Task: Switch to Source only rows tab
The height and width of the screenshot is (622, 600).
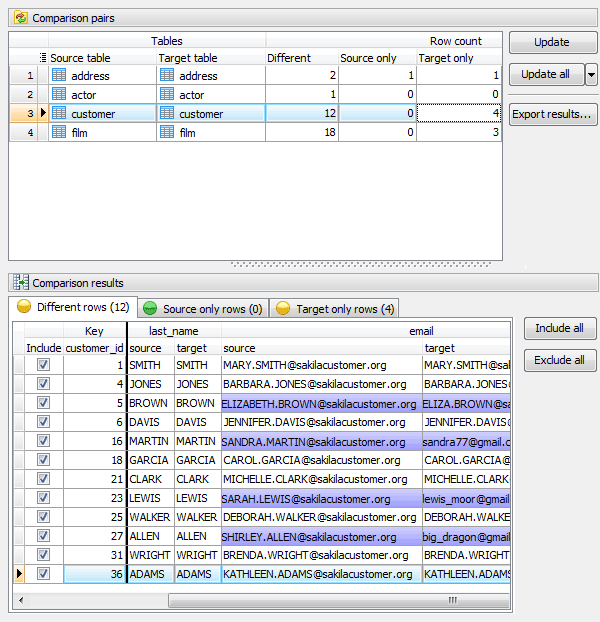Action: (x=203, y=309)
